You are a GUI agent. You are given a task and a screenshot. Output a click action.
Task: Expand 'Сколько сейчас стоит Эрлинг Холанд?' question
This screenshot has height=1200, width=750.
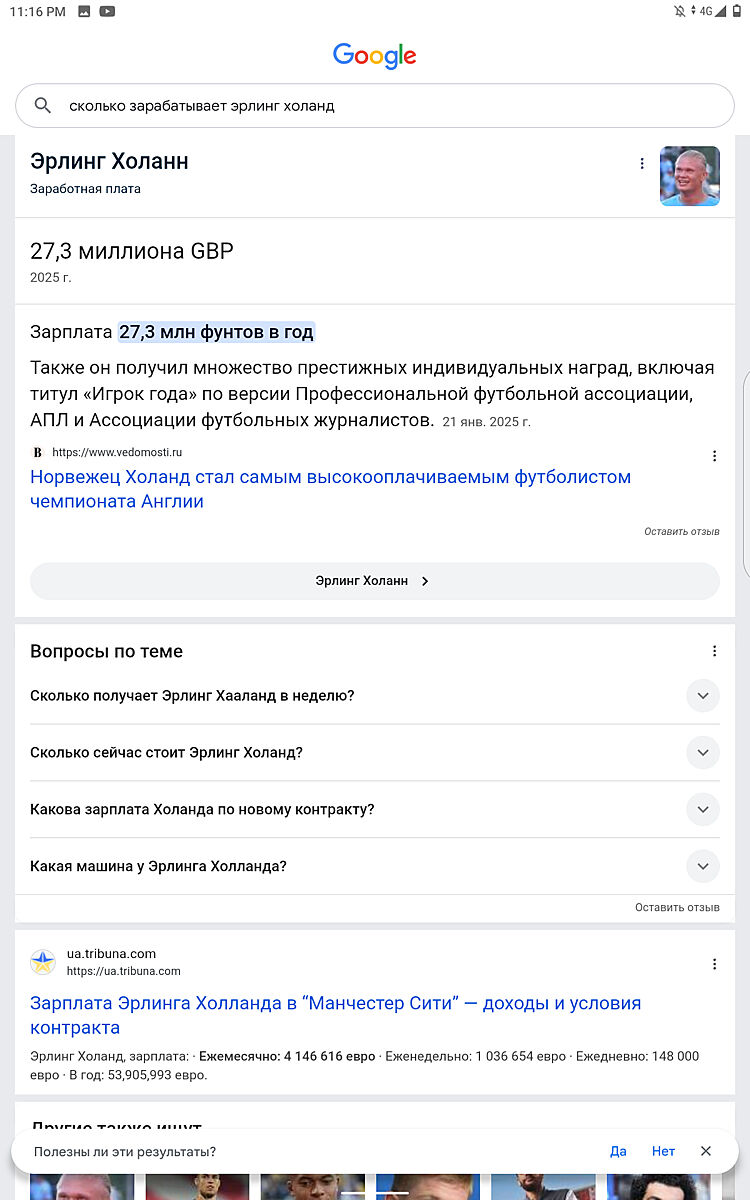(x=702, y=753)
